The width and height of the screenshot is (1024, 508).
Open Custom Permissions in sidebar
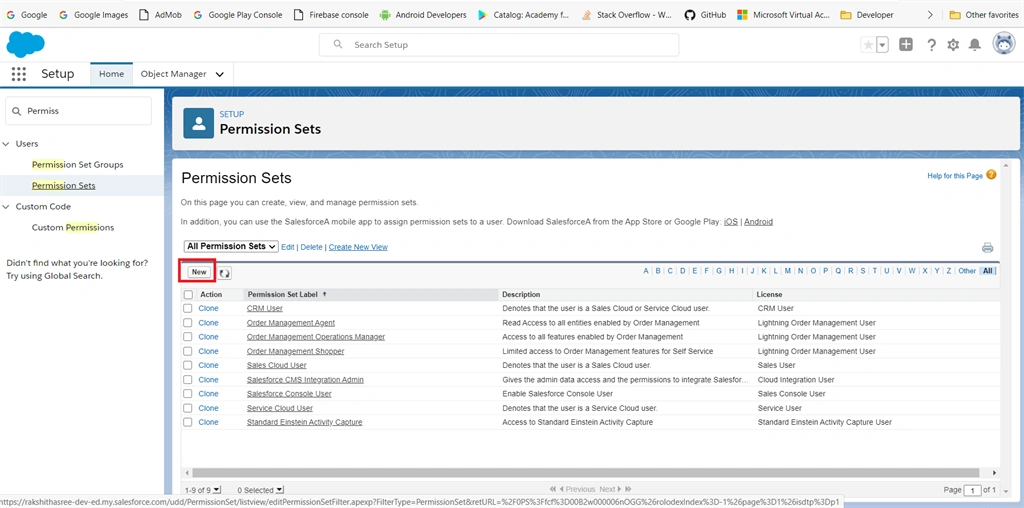[73, 227]
